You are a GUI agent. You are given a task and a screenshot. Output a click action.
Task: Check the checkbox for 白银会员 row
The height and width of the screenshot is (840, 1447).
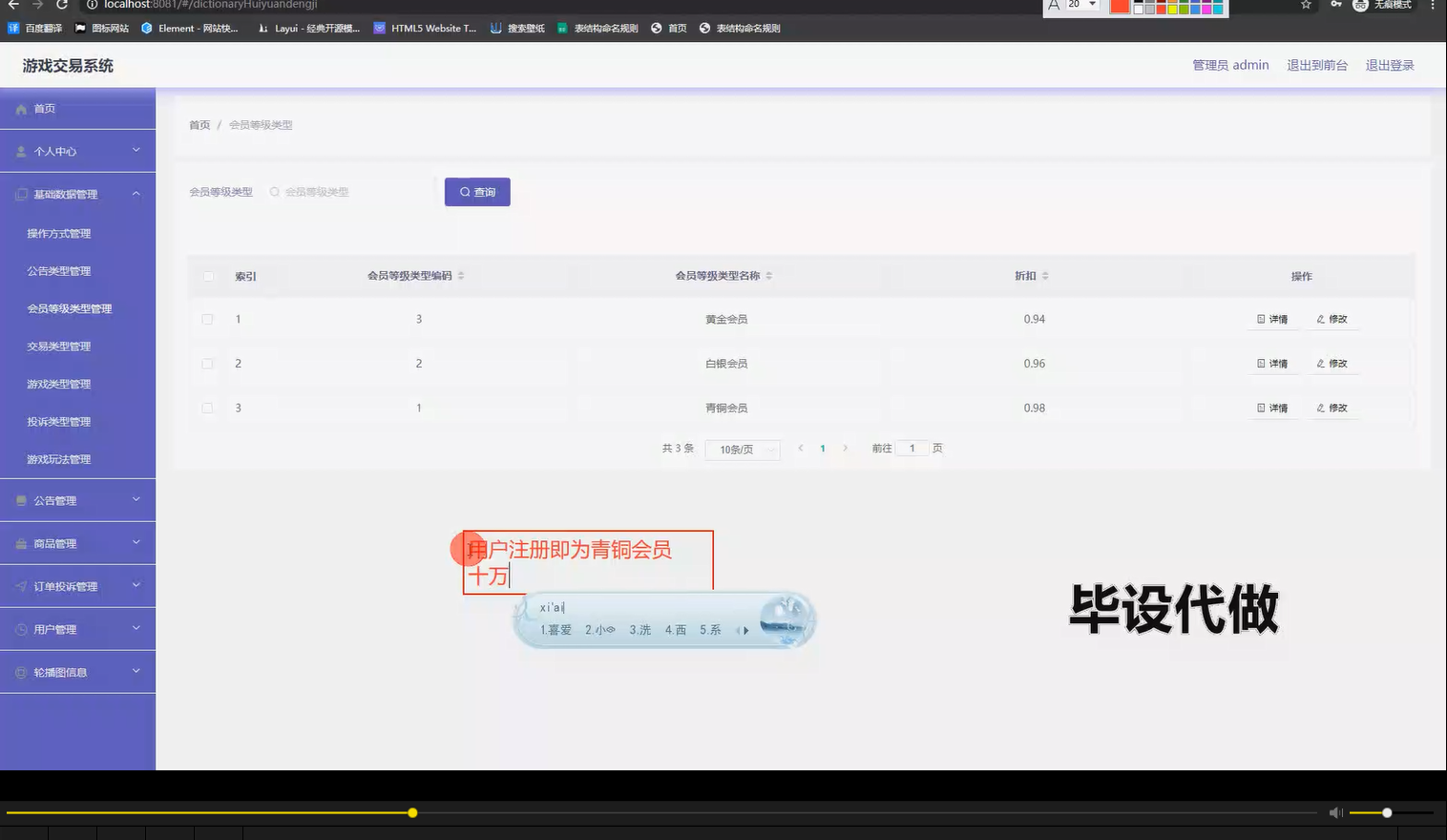tap(207, 363)
